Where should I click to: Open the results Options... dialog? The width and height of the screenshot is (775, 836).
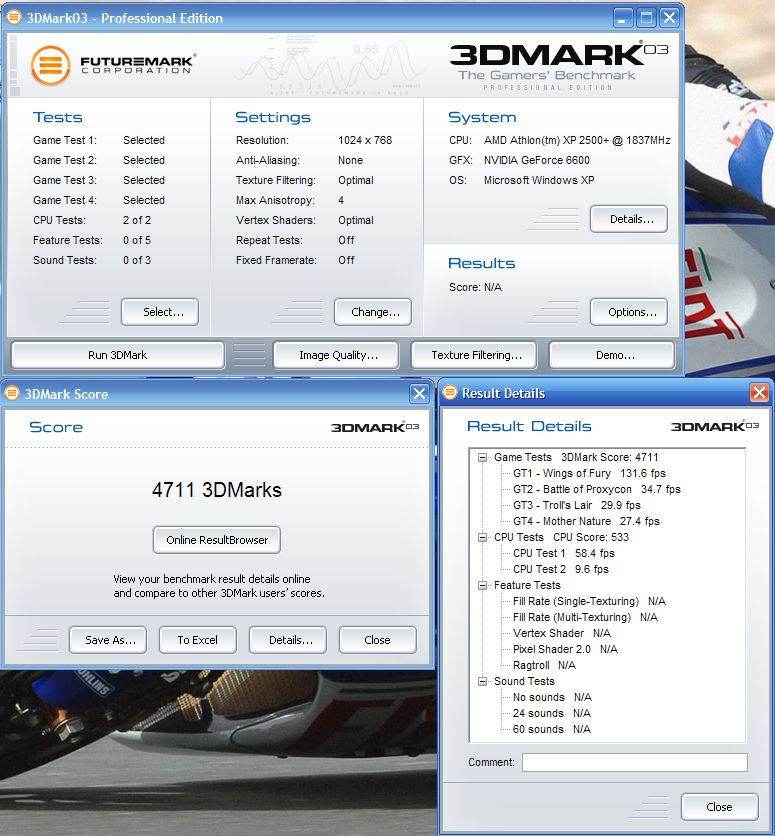pyautogui.click(x=629, y=312)
